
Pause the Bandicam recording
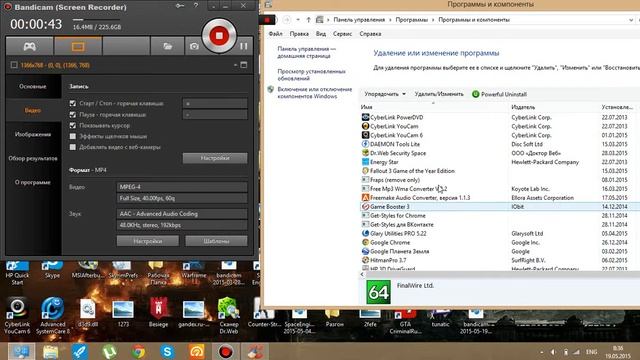coord(244,46)
